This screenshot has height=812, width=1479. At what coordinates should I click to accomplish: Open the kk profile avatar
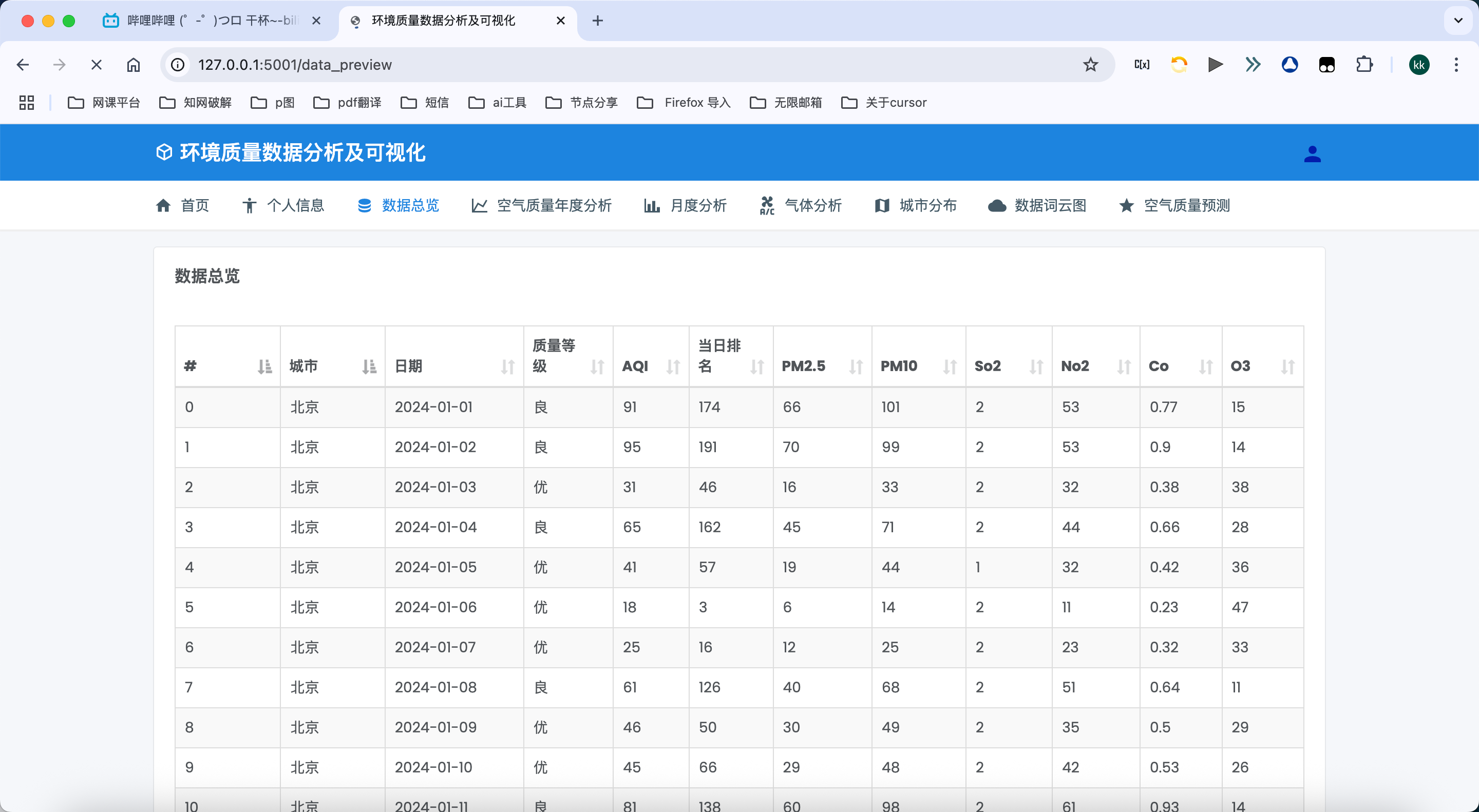tap(1419, 65)
